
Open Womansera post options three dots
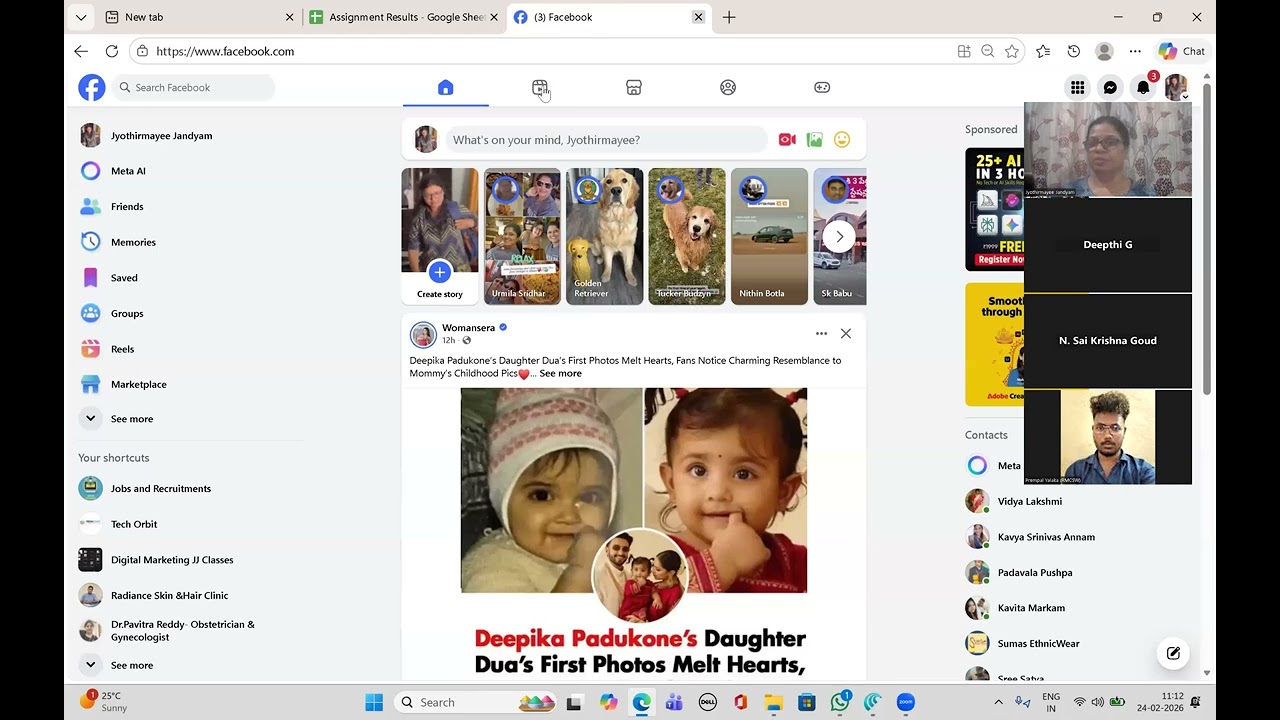point(821,334)
